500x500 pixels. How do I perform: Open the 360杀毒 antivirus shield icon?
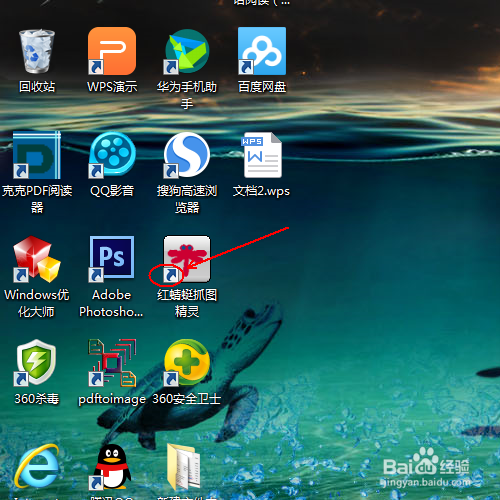(37, 363)
